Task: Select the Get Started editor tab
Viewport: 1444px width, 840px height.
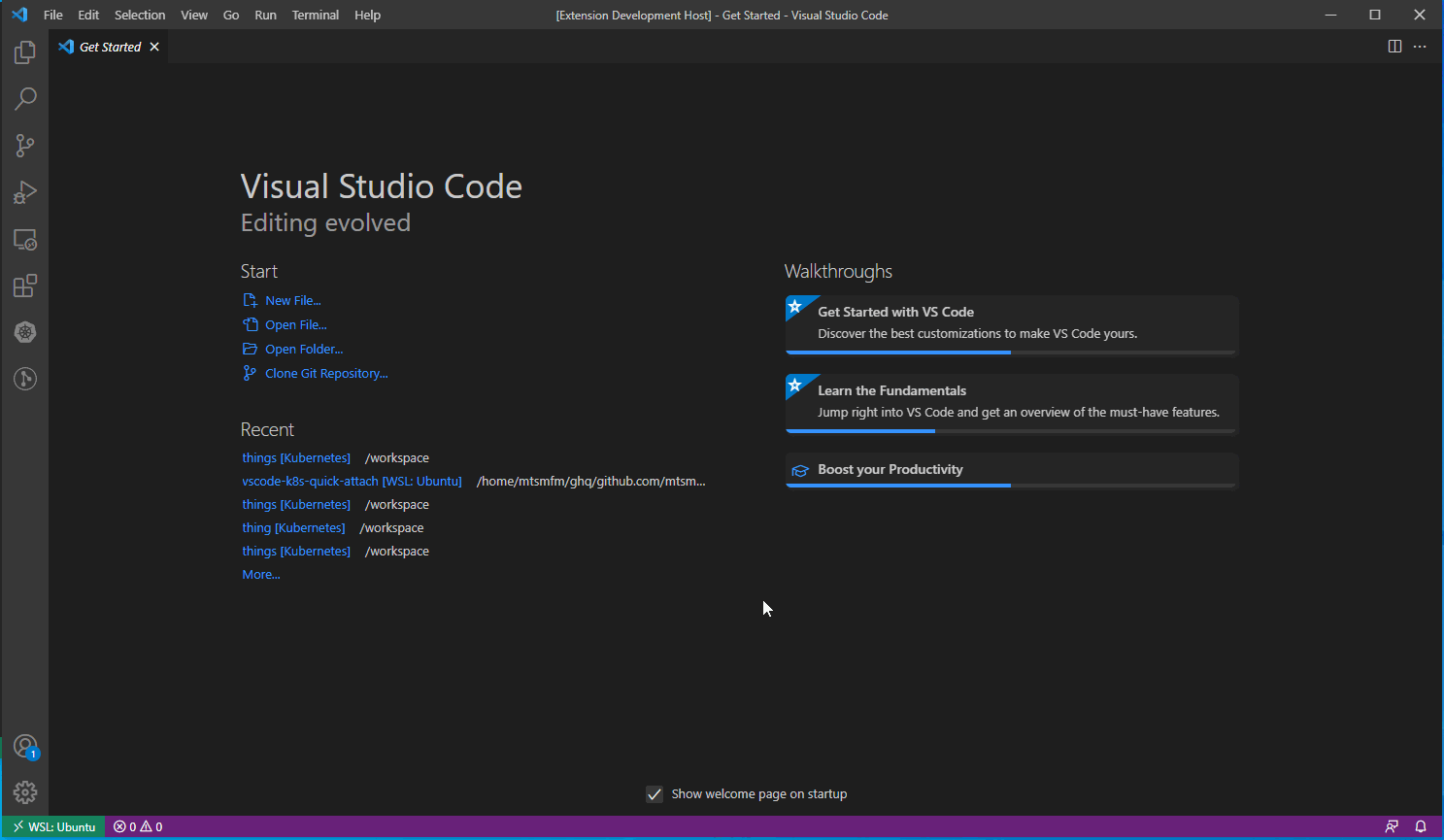Action: click(109, 47)
